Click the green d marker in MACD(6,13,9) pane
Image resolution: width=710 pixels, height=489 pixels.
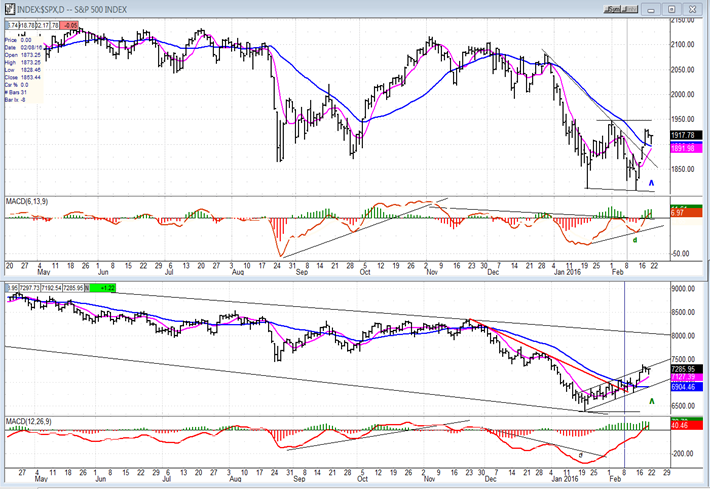pos(635,240)
